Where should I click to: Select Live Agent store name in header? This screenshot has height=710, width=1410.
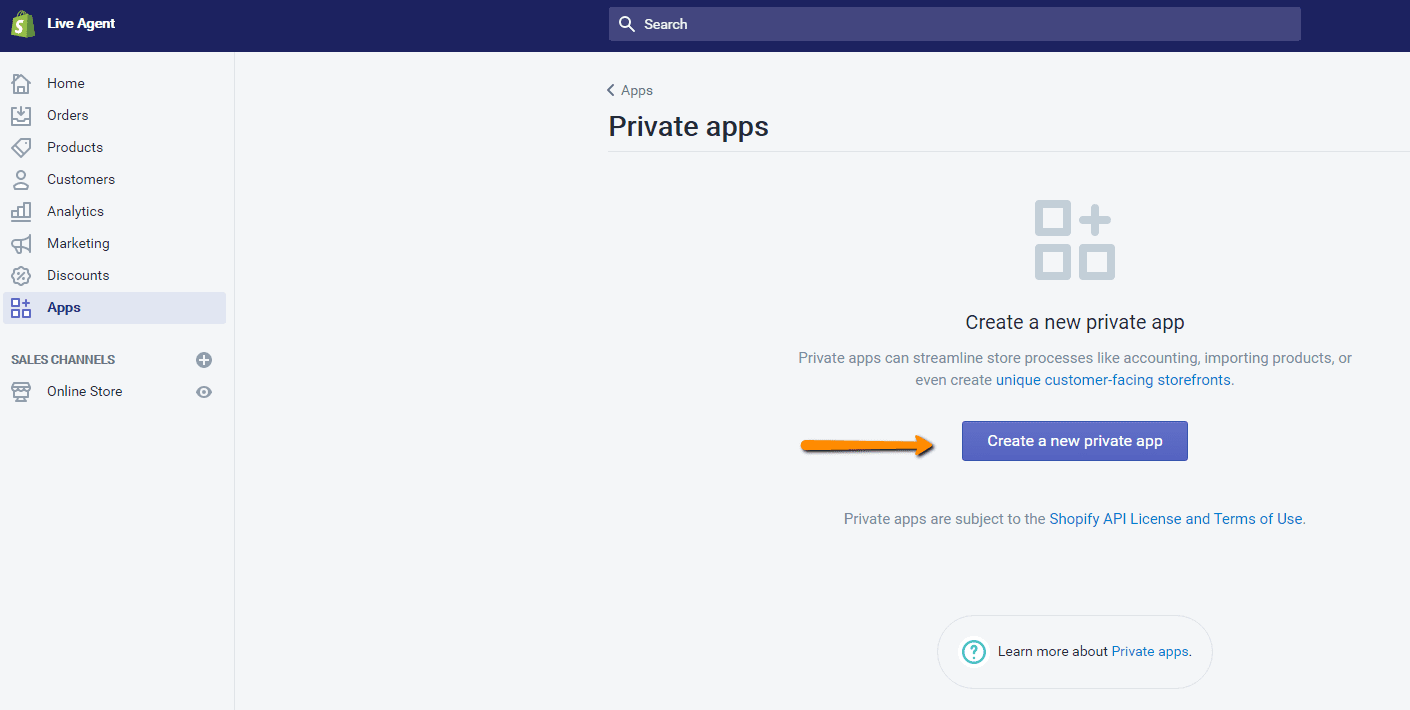[x=80, y=23]
